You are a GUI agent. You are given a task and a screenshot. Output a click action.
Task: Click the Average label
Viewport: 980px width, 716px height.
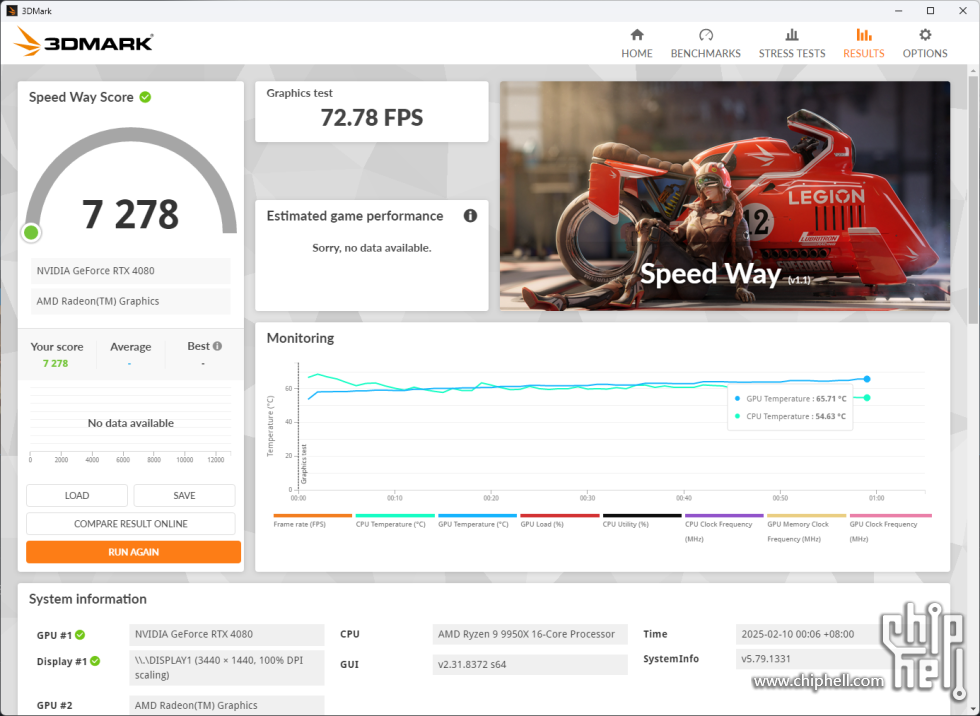(x=131, y=347)
